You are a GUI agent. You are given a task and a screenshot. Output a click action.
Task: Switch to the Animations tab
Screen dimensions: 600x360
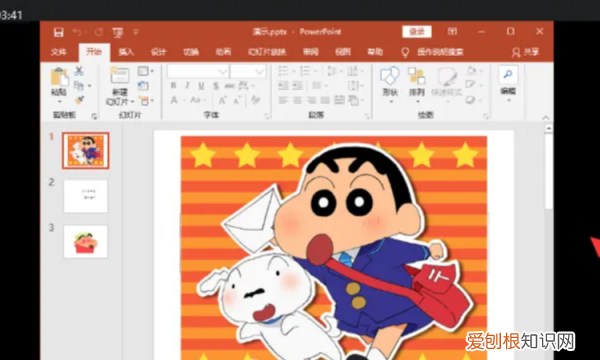[223, 52]
